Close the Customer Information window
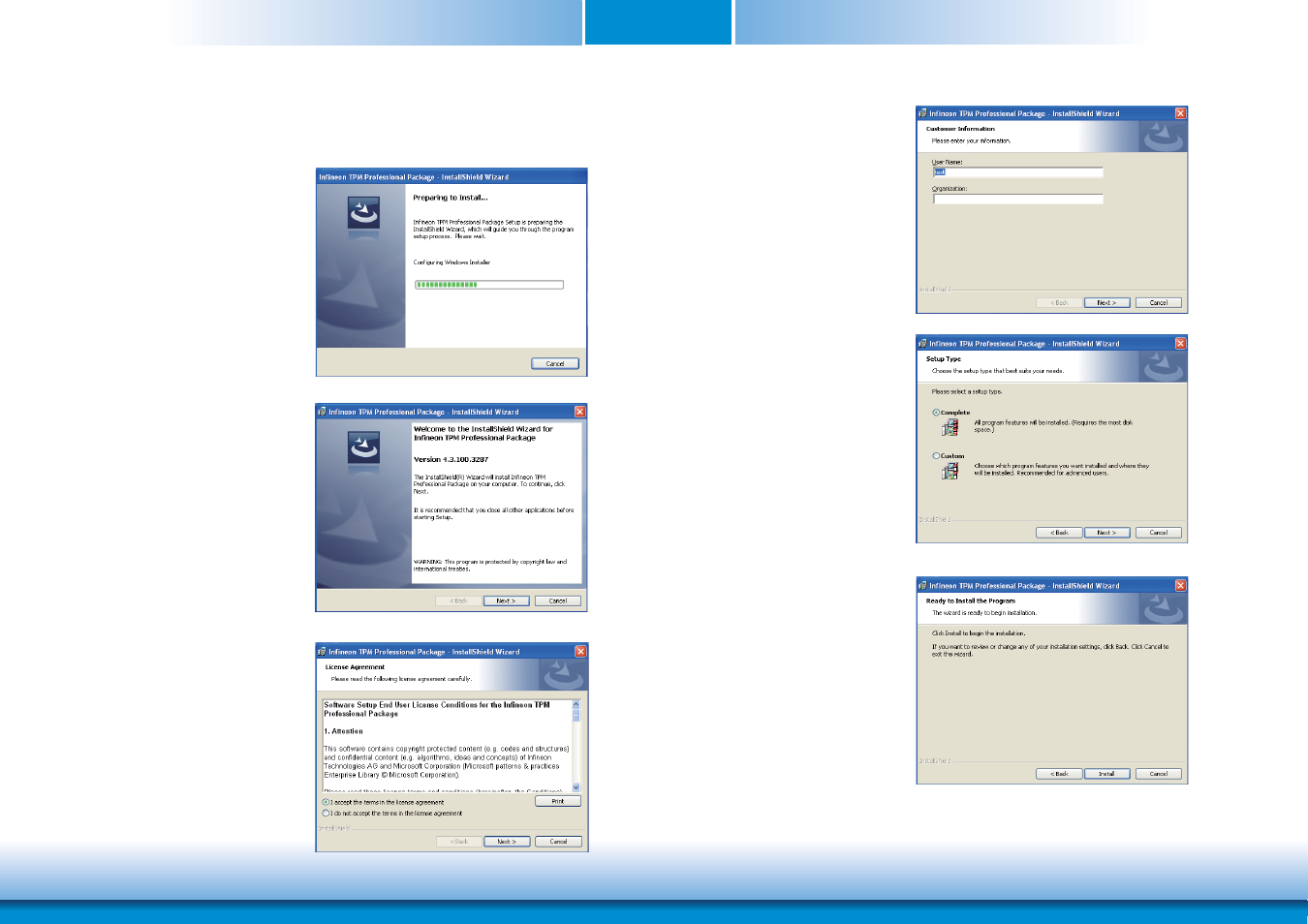Image resolution: width=1308 pixels, height=924 pixels. point(1181,113)
